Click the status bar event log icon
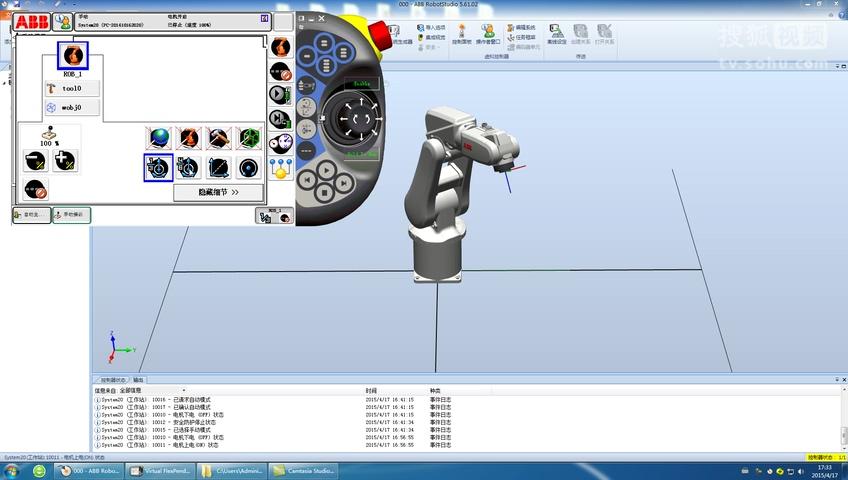The image size is (848, 480). (x=264, y=18)
